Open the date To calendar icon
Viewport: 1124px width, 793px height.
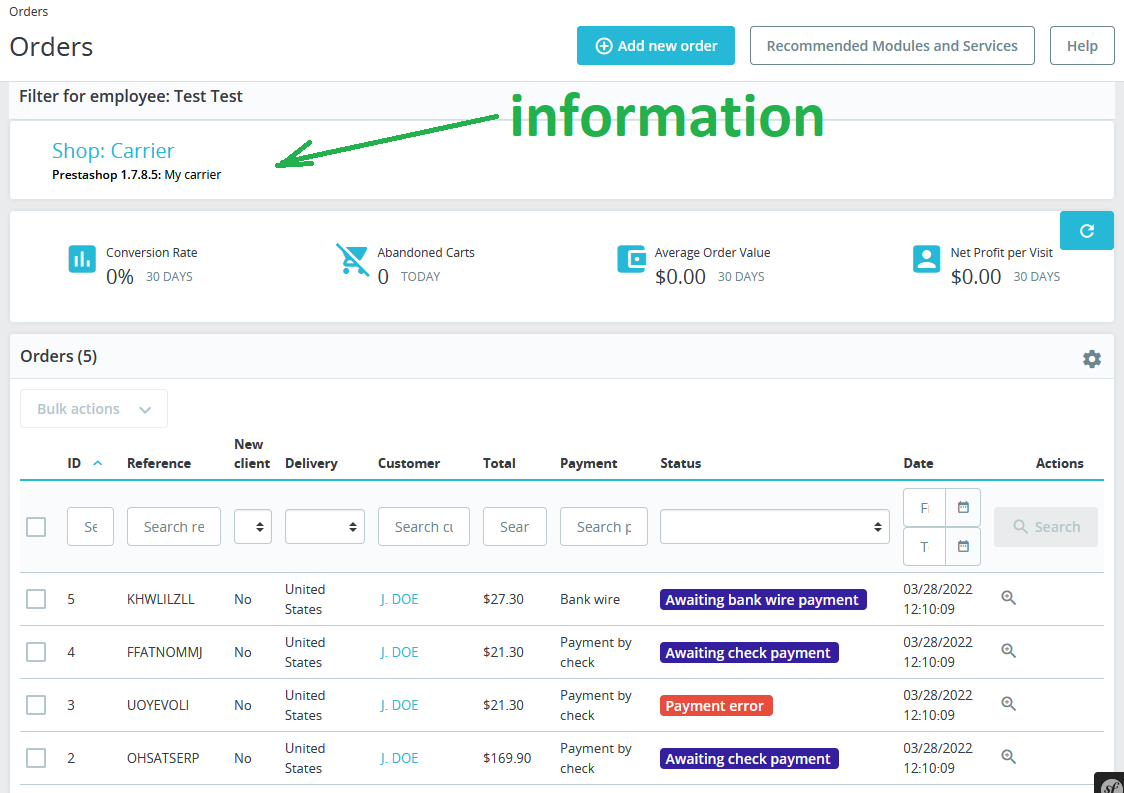click(x=963, y=547)
